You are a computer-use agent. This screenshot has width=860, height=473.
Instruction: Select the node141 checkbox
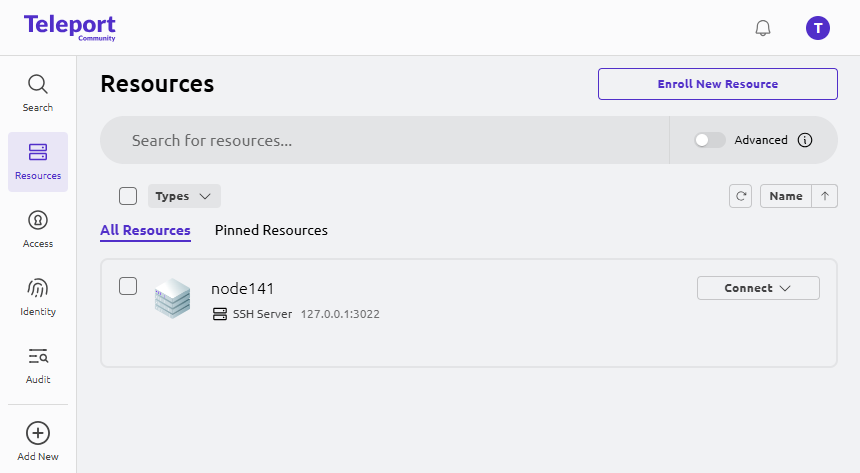coord(128,286)
